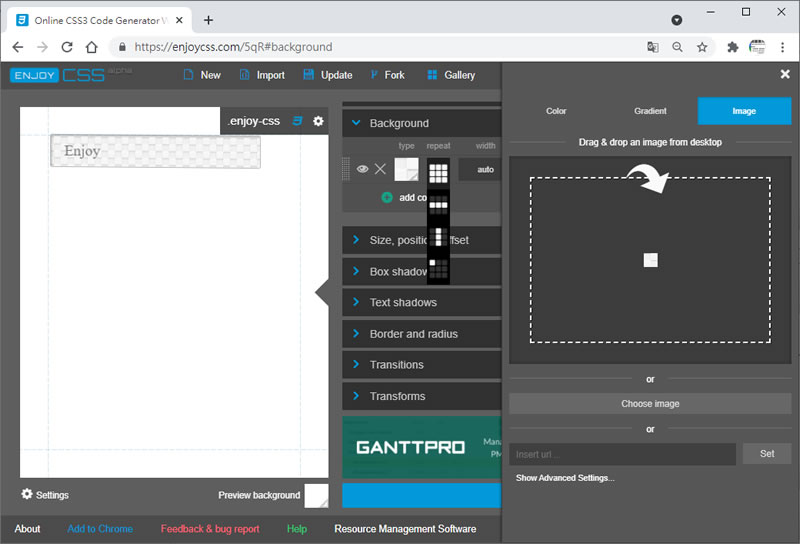Close the image picker panel
The image size is (800, 544).
[x=785, y=75]
